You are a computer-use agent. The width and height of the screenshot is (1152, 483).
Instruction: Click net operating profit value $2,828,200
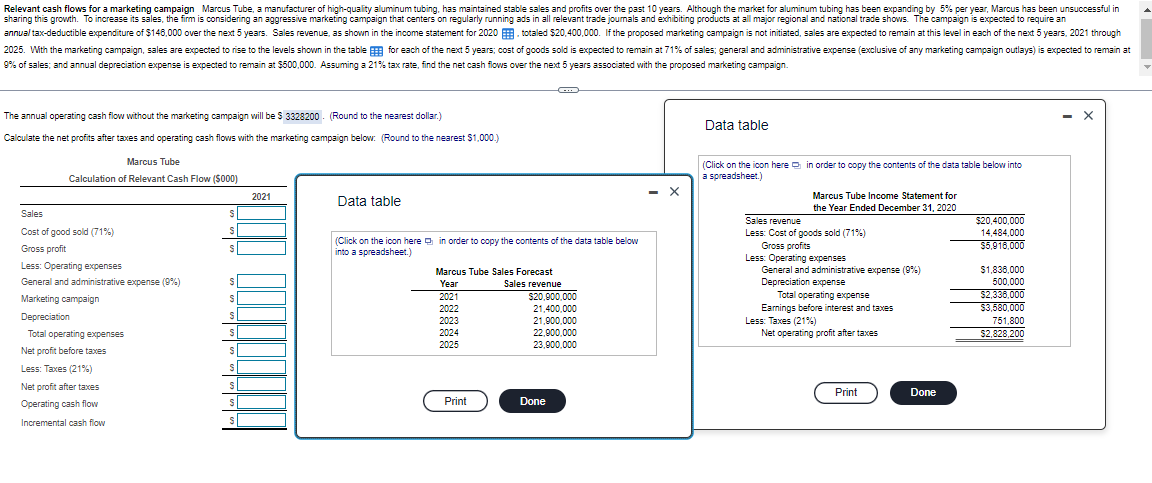click(1002, 334)
